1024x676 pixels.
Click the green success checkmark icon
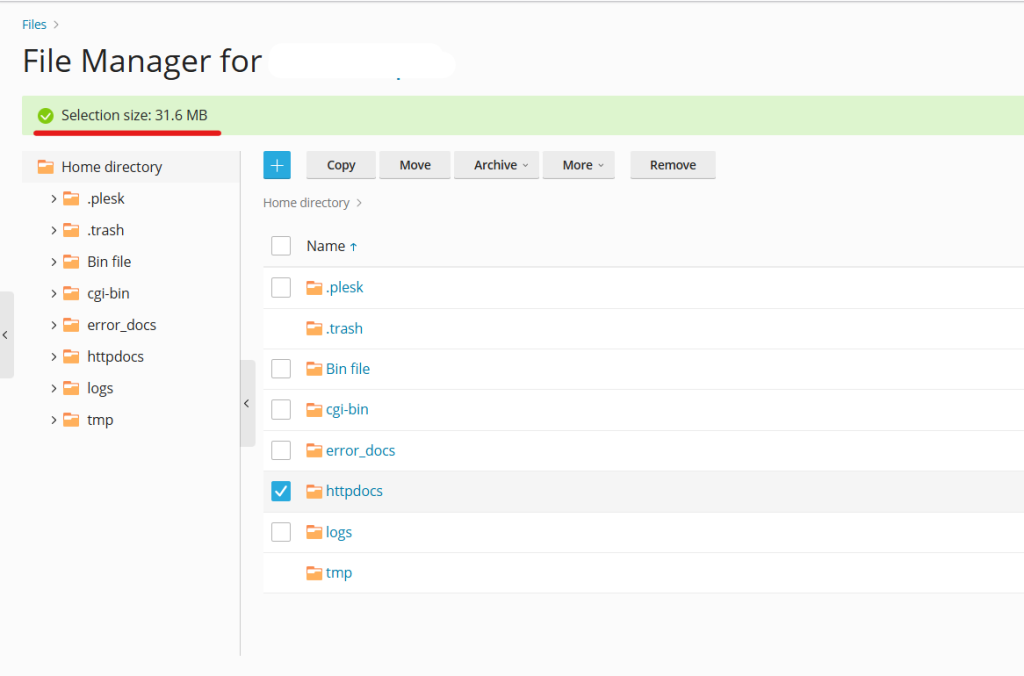tap(46, 116)
